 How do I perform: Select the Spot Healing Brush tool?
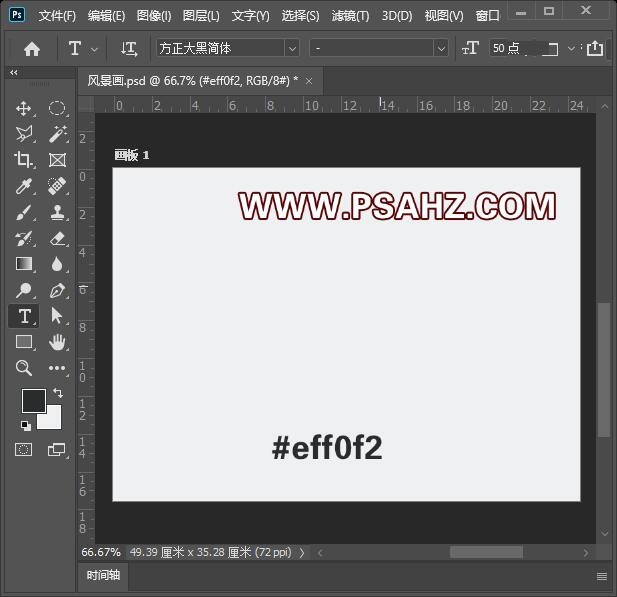(57, 186)
